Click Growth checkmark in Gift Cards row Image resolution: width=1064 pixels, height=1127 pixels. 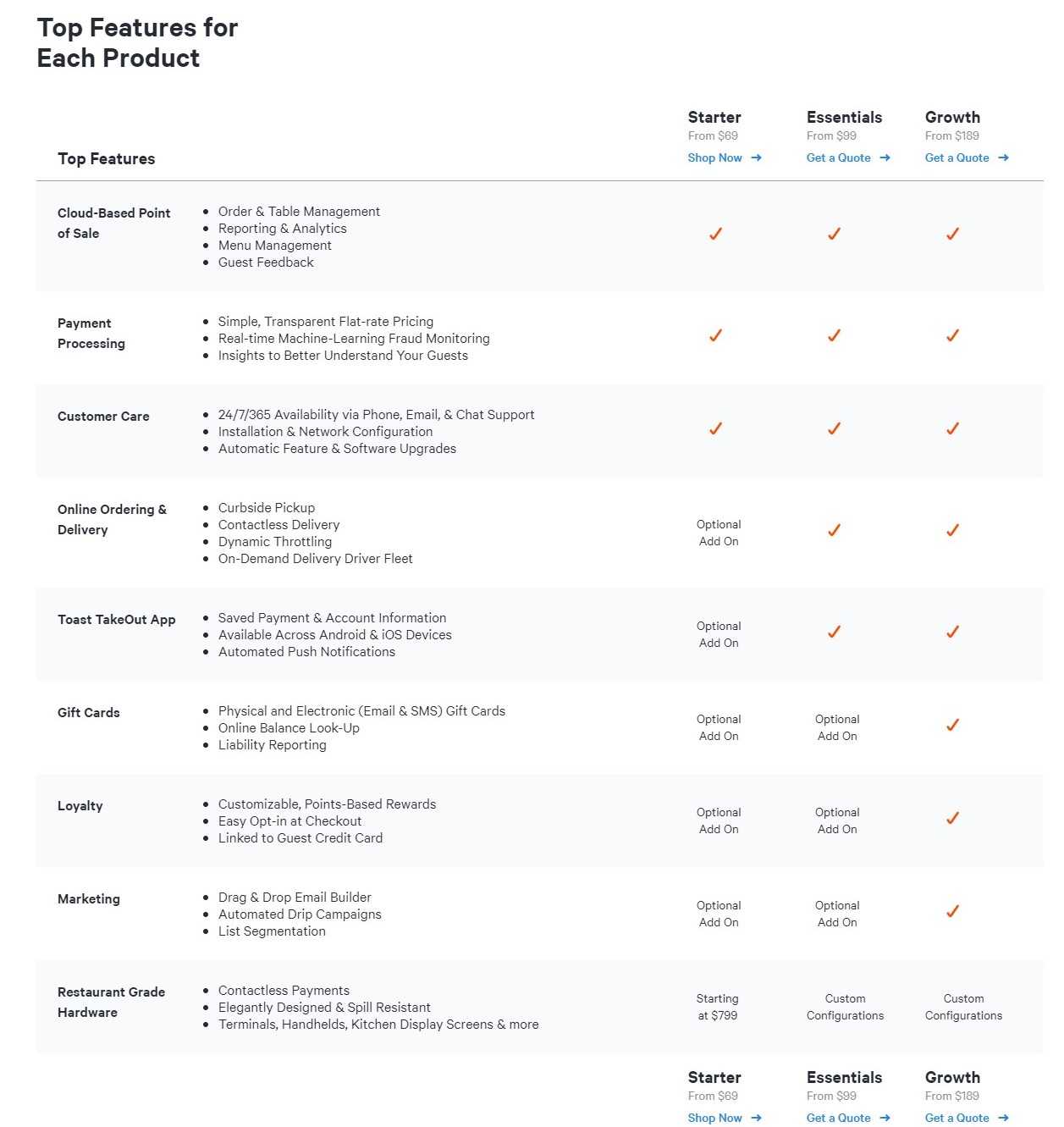(952, 725)
